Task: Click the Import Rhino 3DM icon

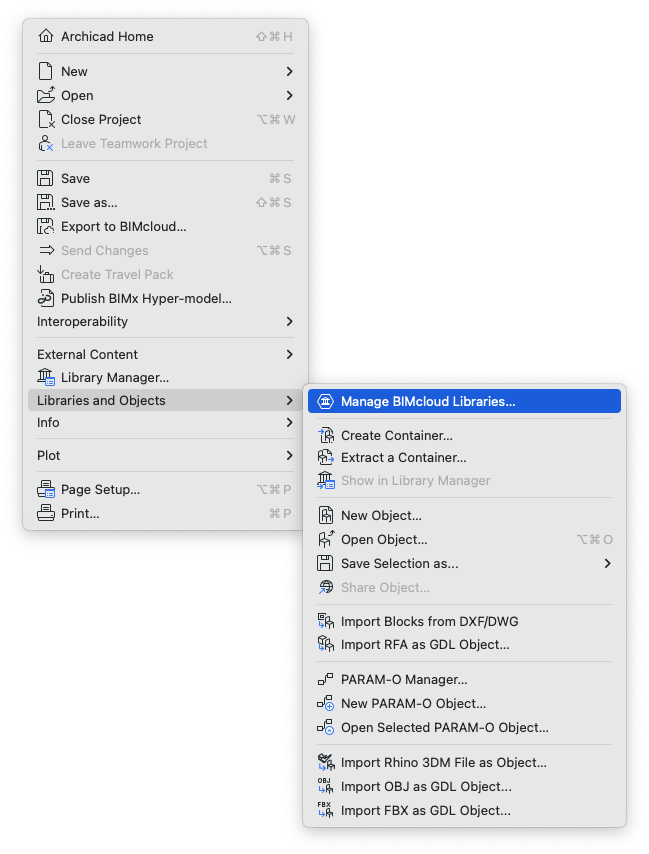Action: tap(326, 762)
